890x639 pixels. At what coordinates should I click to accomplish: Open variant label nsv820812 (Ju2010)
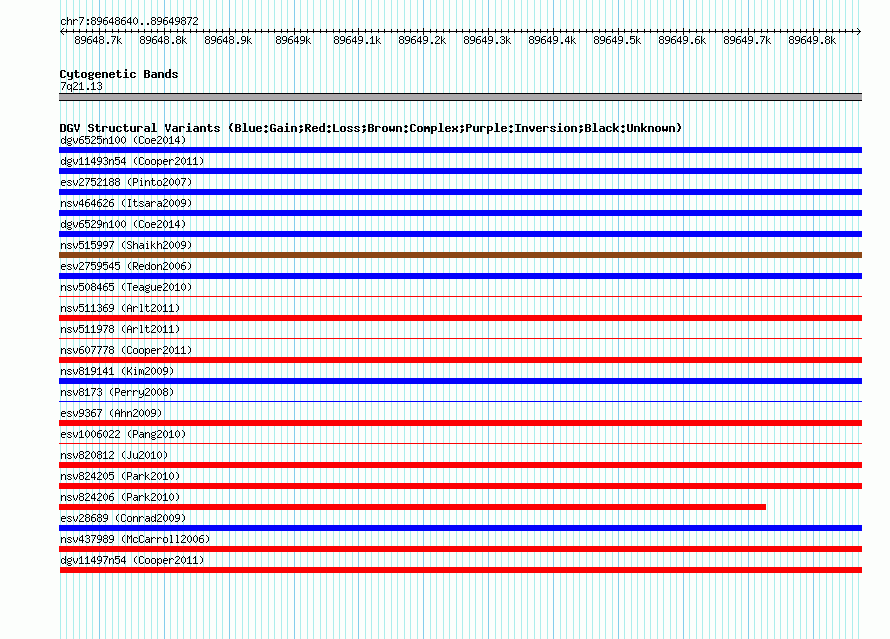click(x=114, y=455)
